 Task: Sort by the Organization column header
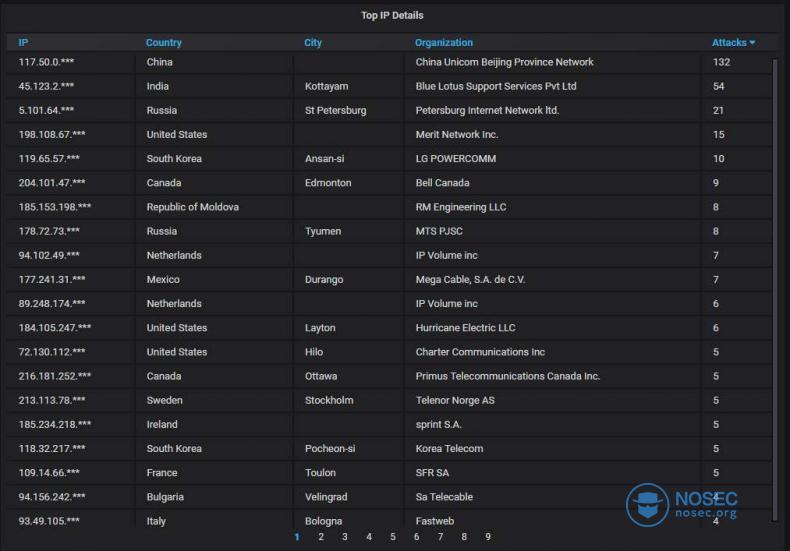click(x=444, y=43)
